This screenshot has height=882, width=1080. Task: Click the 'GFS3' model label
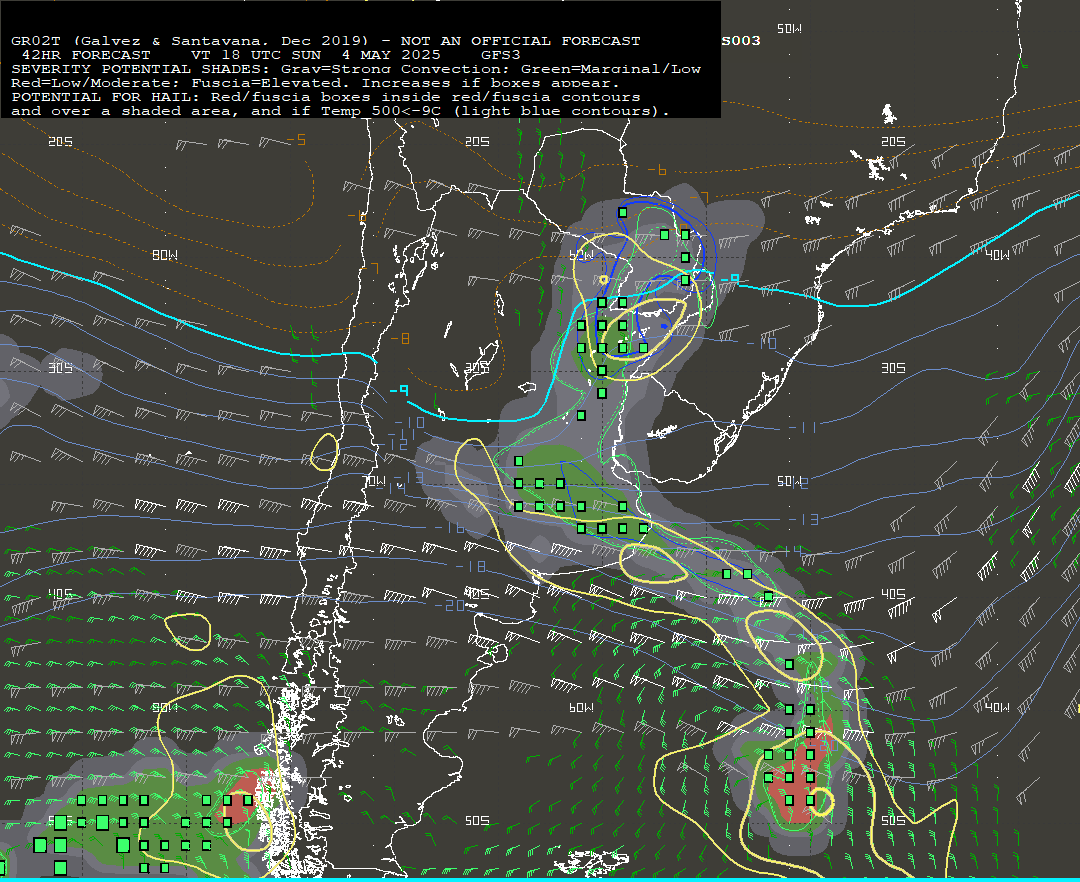coord(501,54)
